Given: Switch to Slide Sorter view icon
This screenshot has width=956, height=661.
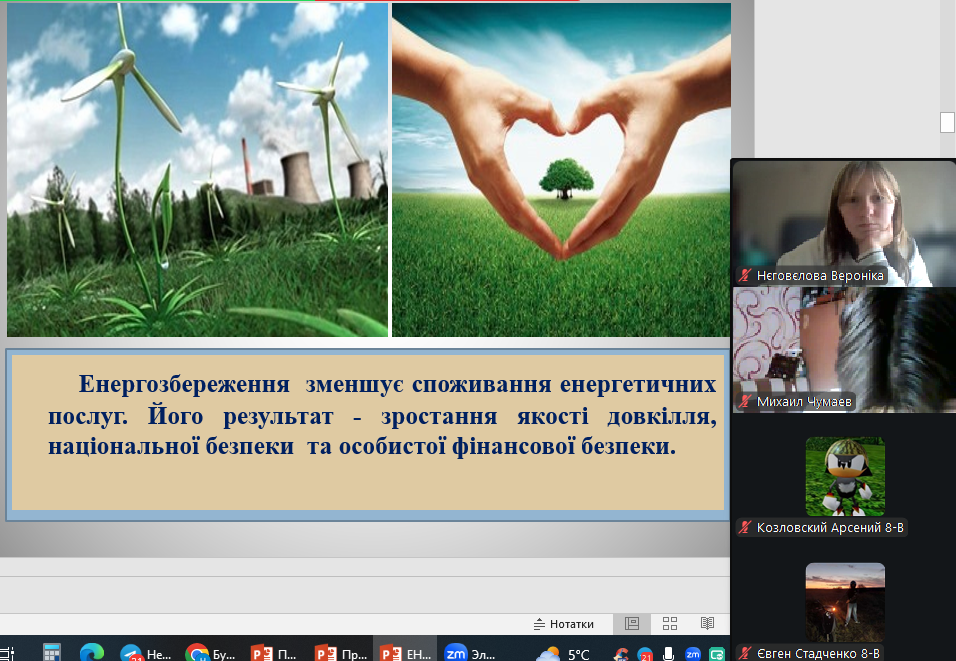Looking at the screenshot, I should tap(670, 623).
